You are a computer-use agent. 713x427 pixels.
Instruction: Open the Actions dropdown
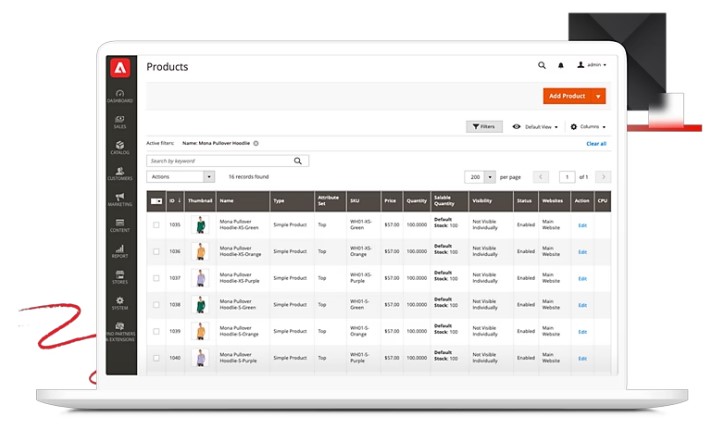181,177
